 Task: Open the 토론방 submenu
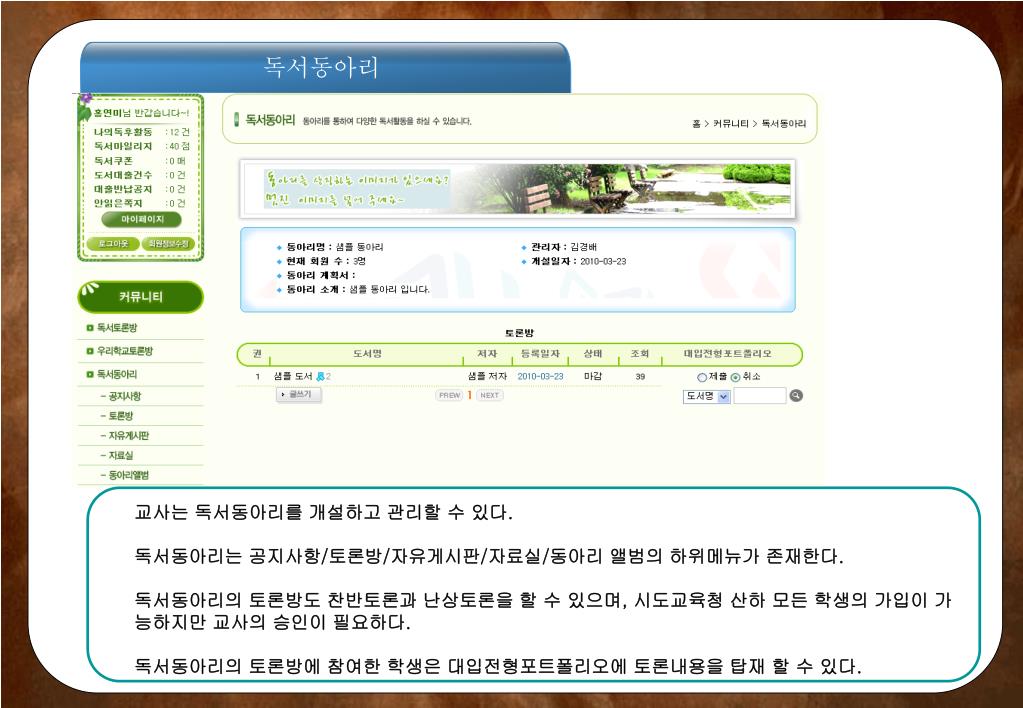(x=120, y=416)
